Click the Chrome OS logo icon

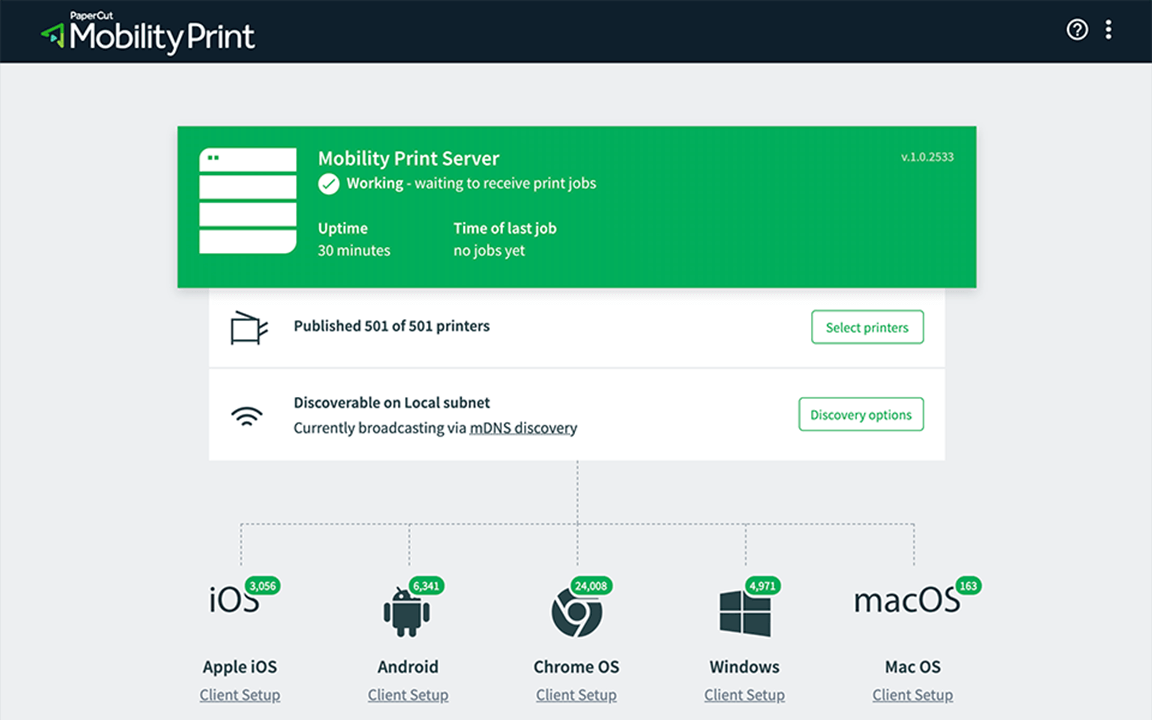click(577, 611)
